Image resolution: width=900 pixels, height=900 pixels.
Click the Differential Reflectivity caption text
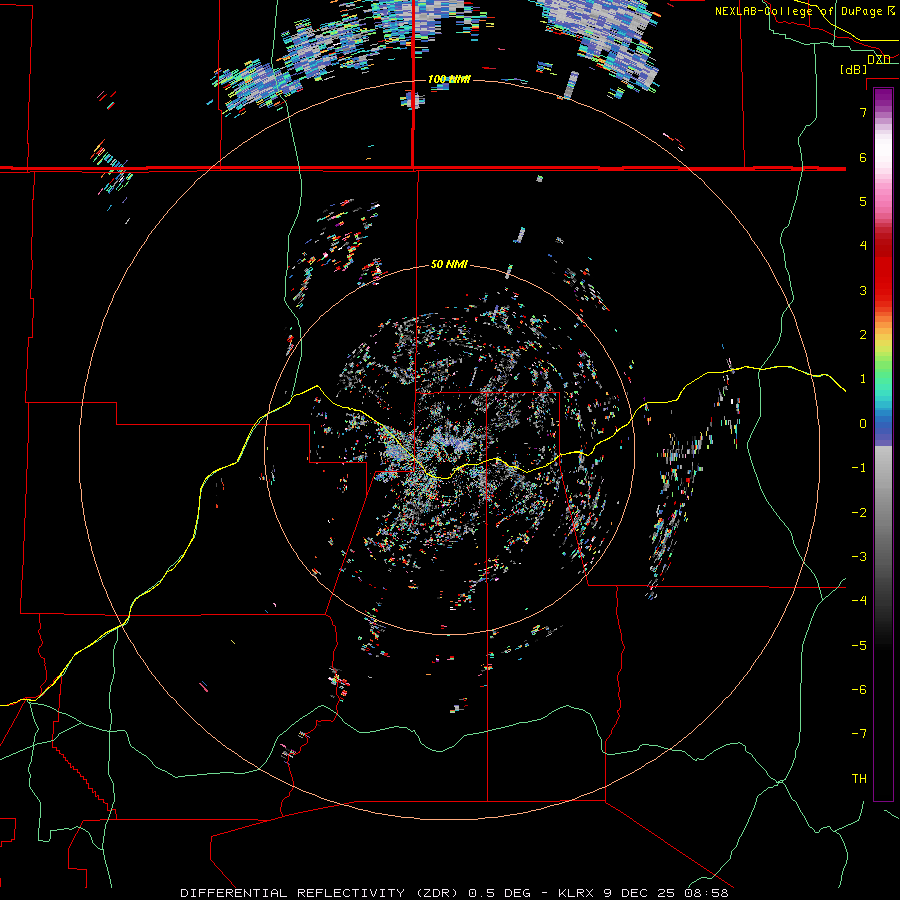tap(454, 893)
